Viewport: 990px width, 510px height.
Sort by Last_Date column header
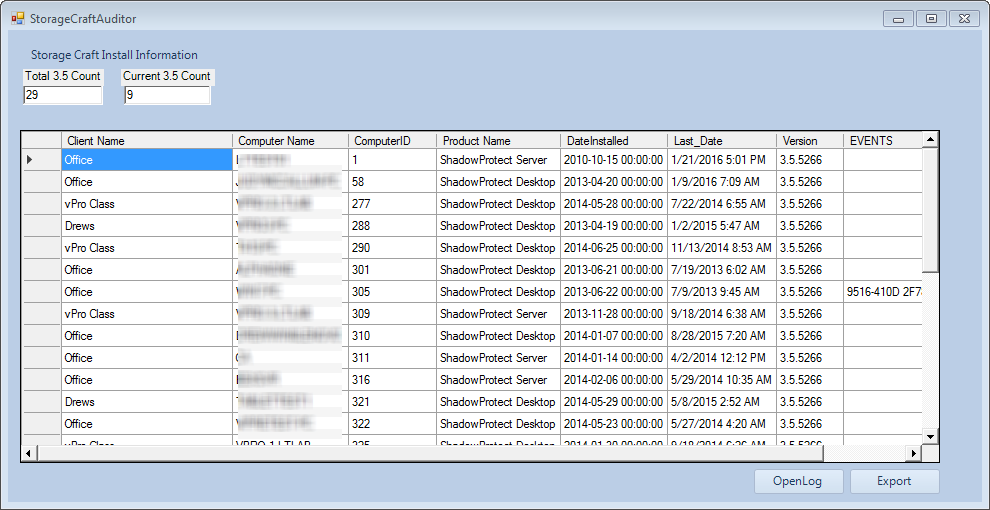coord(722,141)
